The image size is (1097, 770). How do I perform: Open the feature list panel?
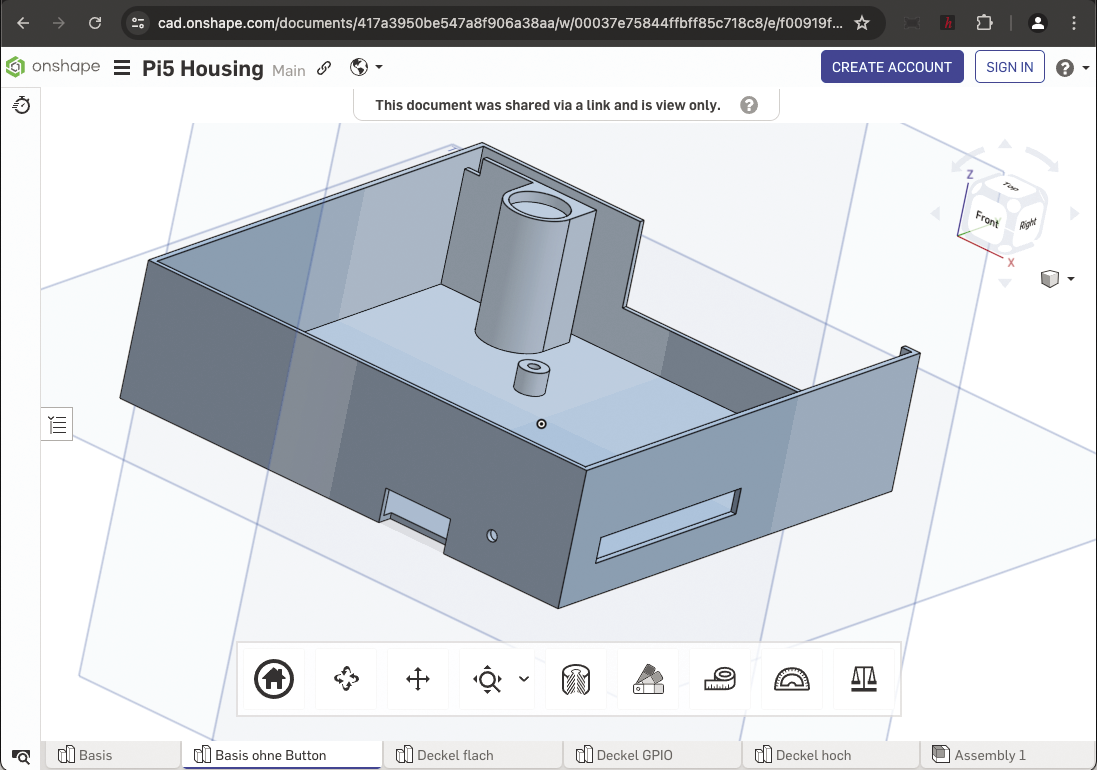pyautogui.click(x=57, y=423)
